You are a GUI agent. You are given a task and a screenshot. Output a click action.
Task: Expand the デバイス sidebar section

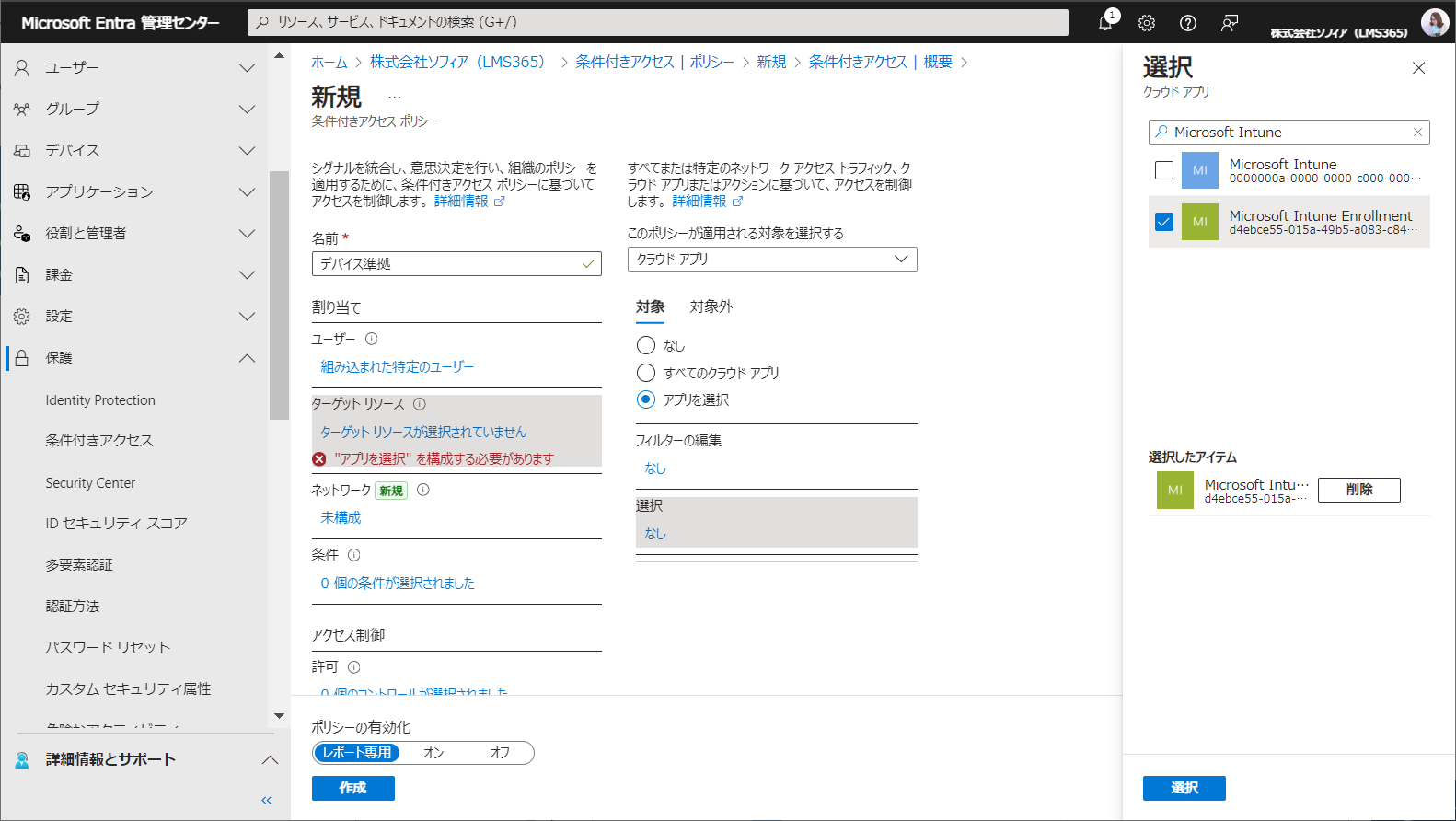[x=247, y=151]
